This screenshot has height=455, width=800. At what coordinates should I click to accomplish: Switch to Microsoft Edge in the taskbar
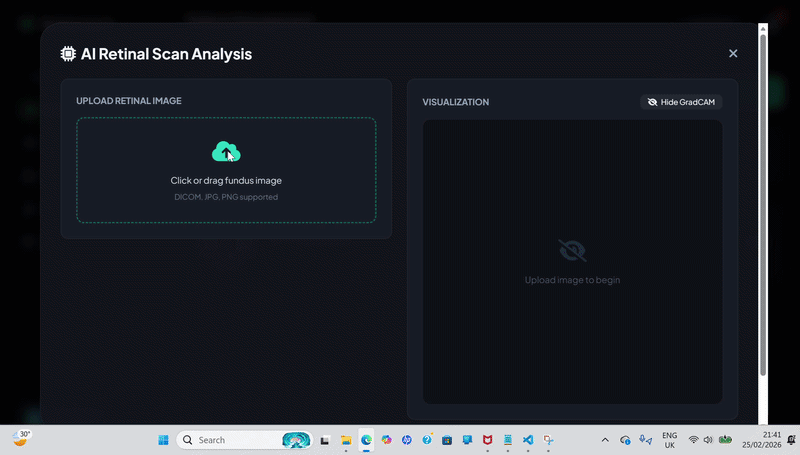366,440
